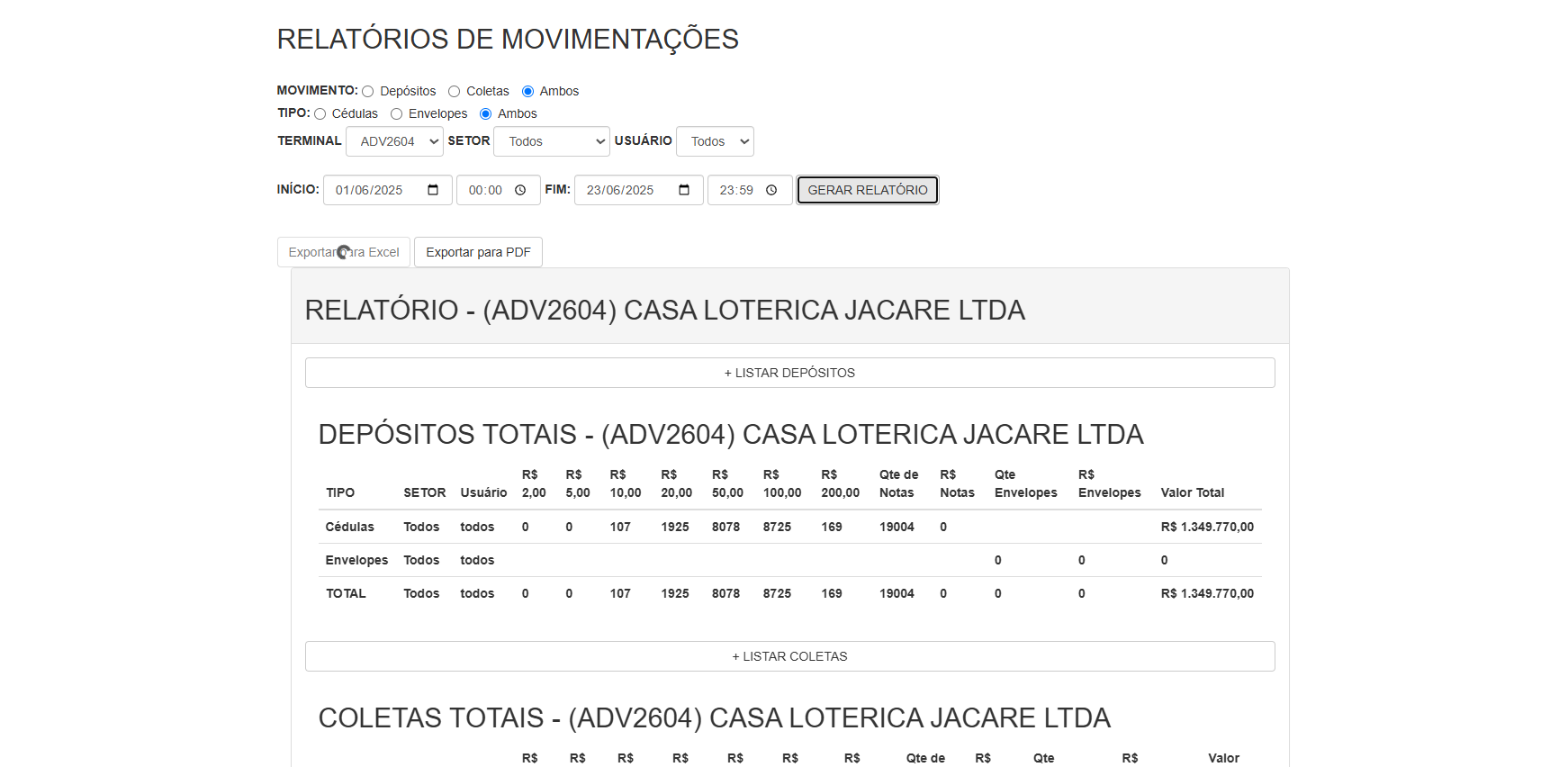Screen dimensions: 1568x767
Task: Expand the LISTAR COLETAS section
Action: [789, 656]
